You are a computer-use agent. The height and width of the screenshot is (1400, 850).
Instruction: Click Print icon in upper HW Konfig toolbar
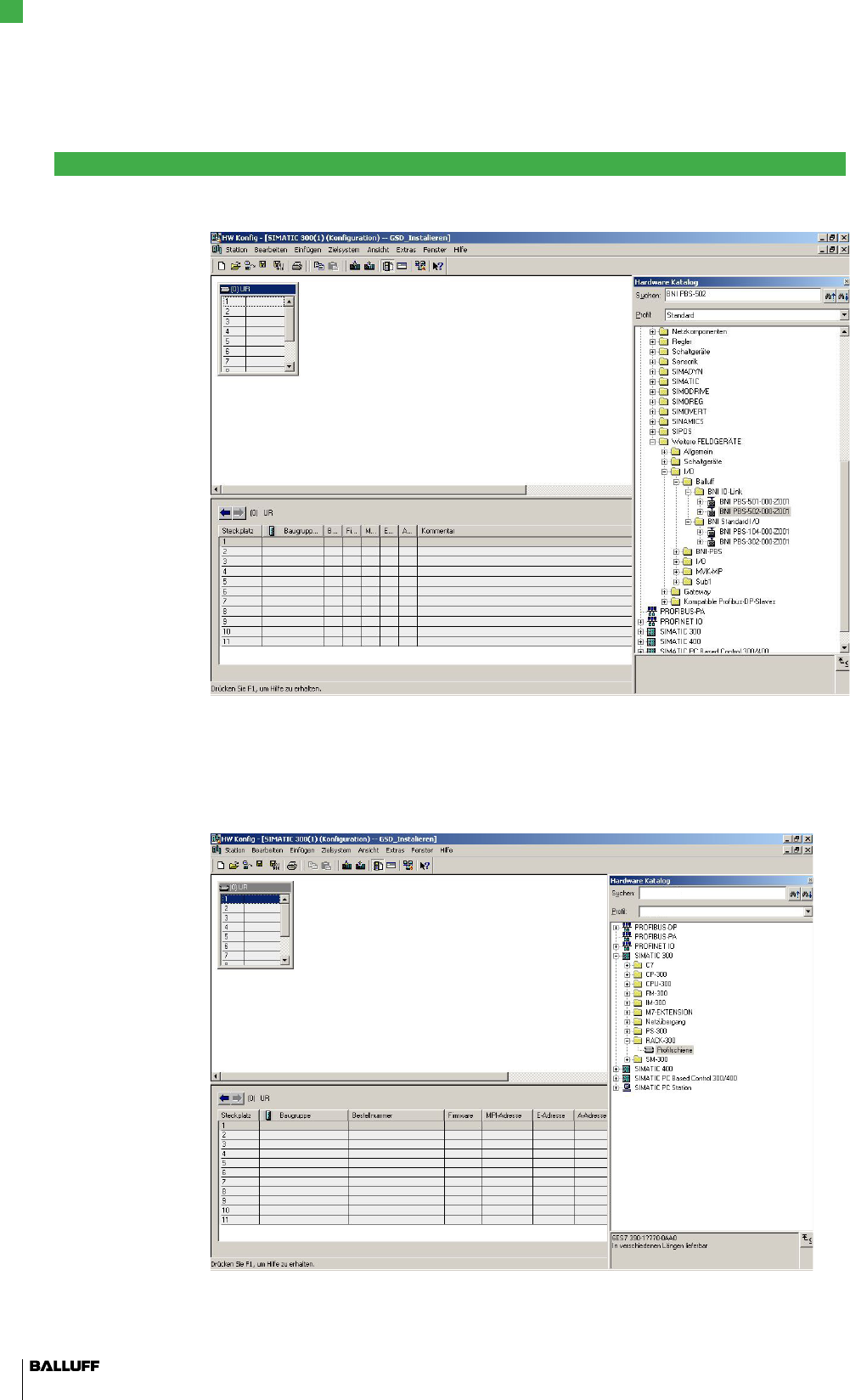tap(297, 266)
